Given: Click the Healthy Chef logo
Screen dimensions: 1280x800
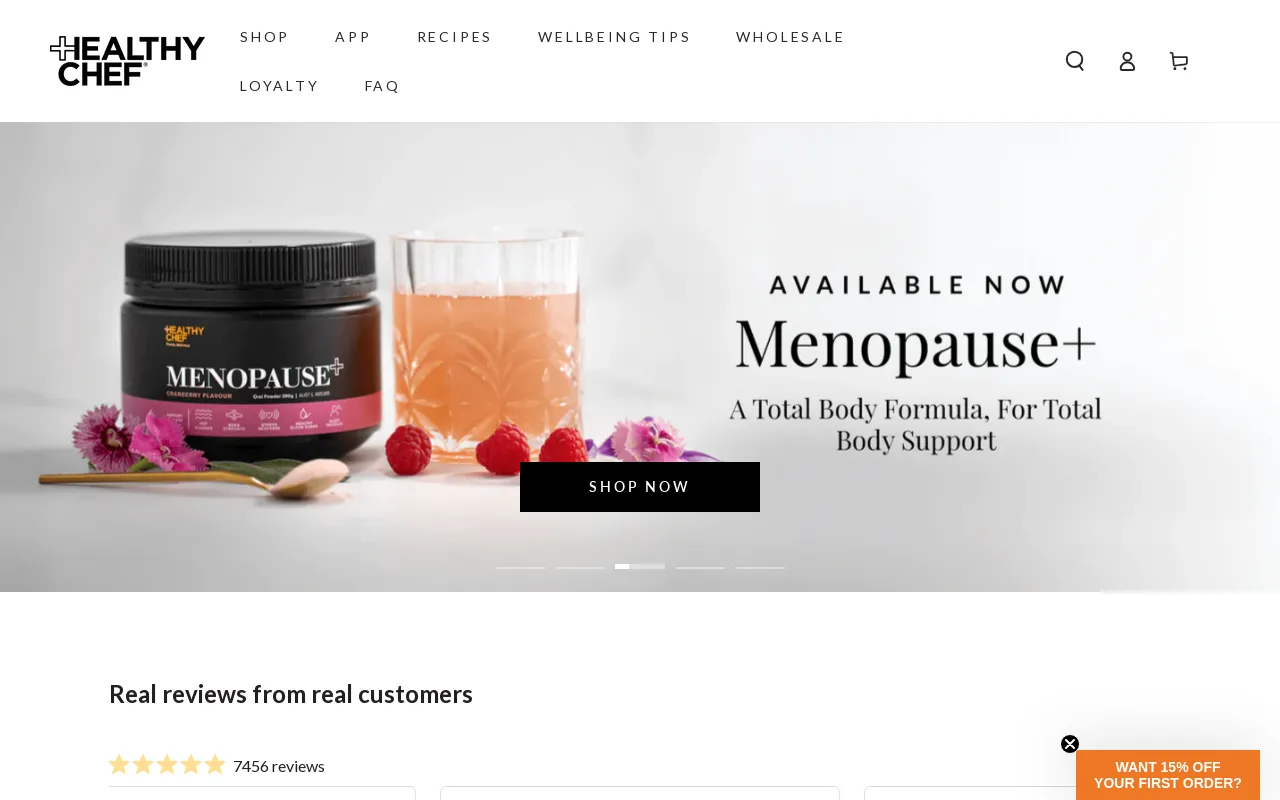Looking at the screenshot, I should pos(127,61).
